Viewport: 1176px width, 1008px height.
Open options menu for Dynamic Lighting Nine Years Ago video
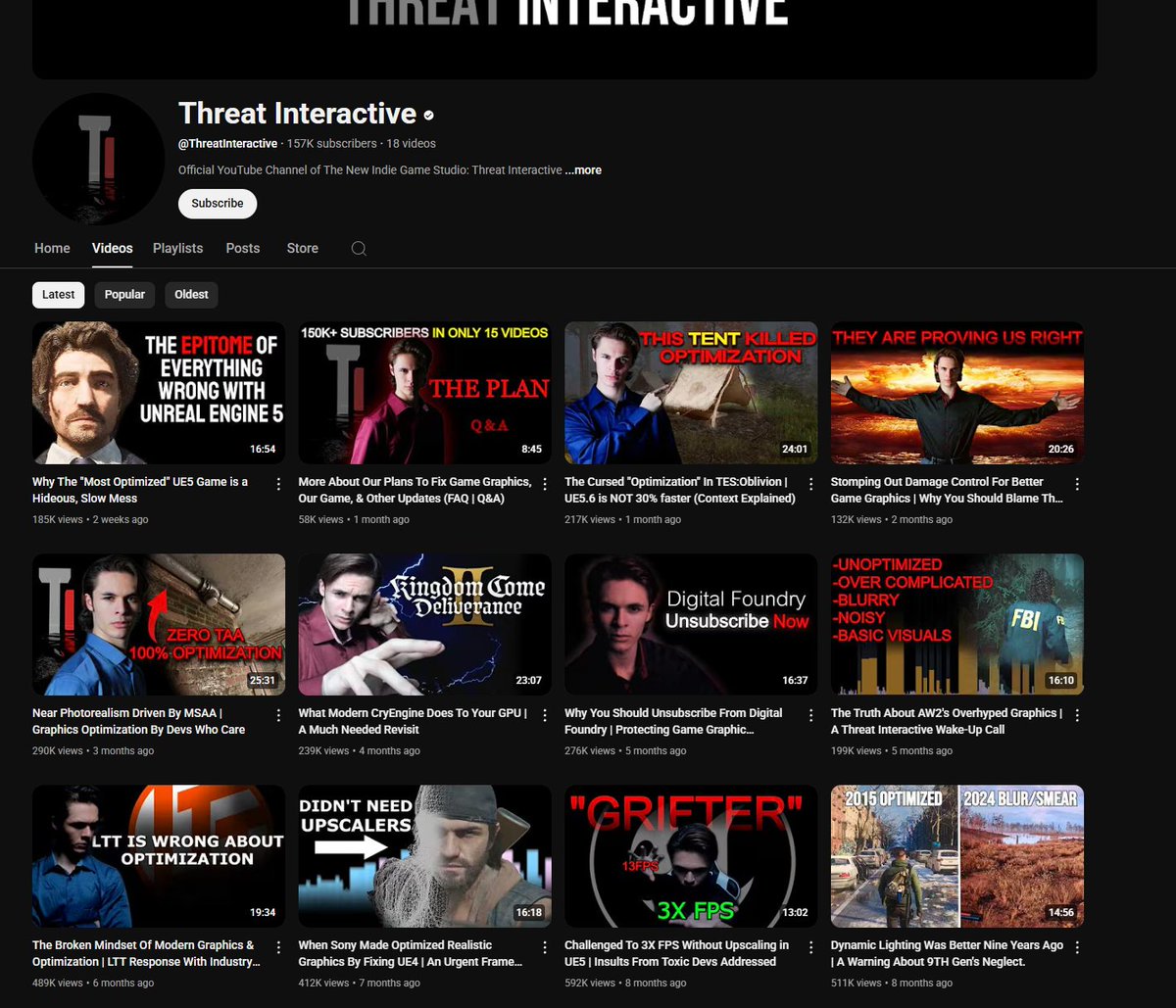pos(1077,947)
